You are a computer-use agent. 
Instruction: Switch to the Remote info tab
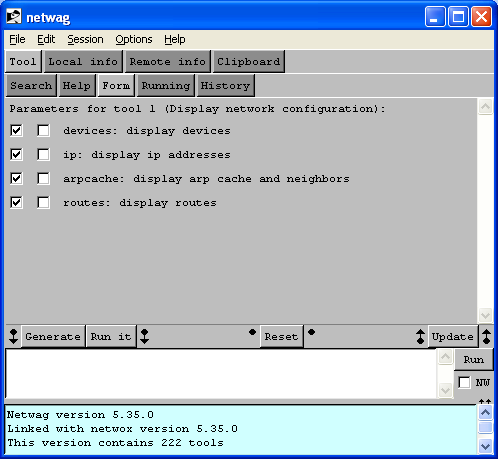point(168,62)
